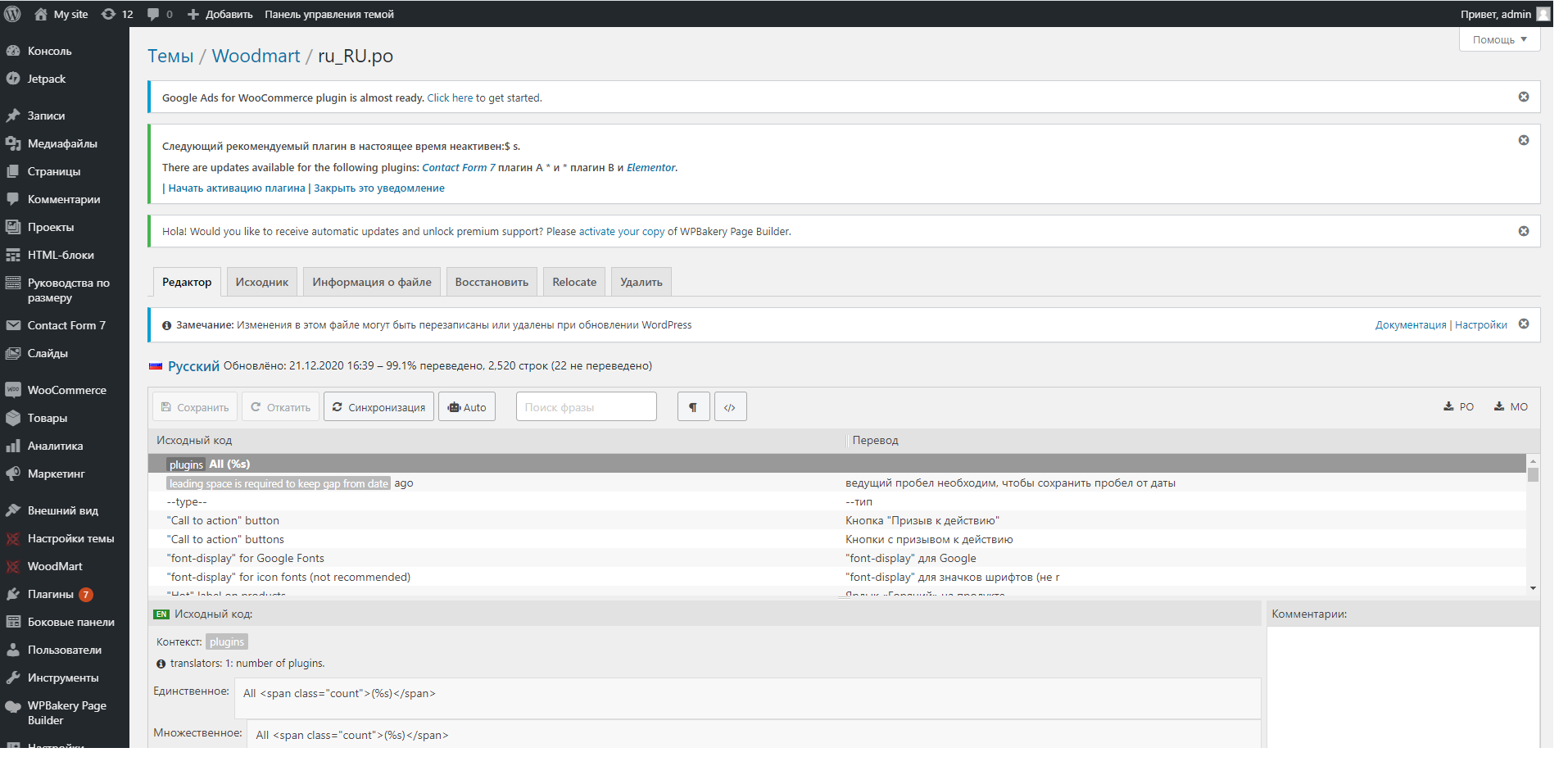The height and width of the screenshot is (766, 1568).
Task: Download the MO file
Action: tap(1511, 407)
